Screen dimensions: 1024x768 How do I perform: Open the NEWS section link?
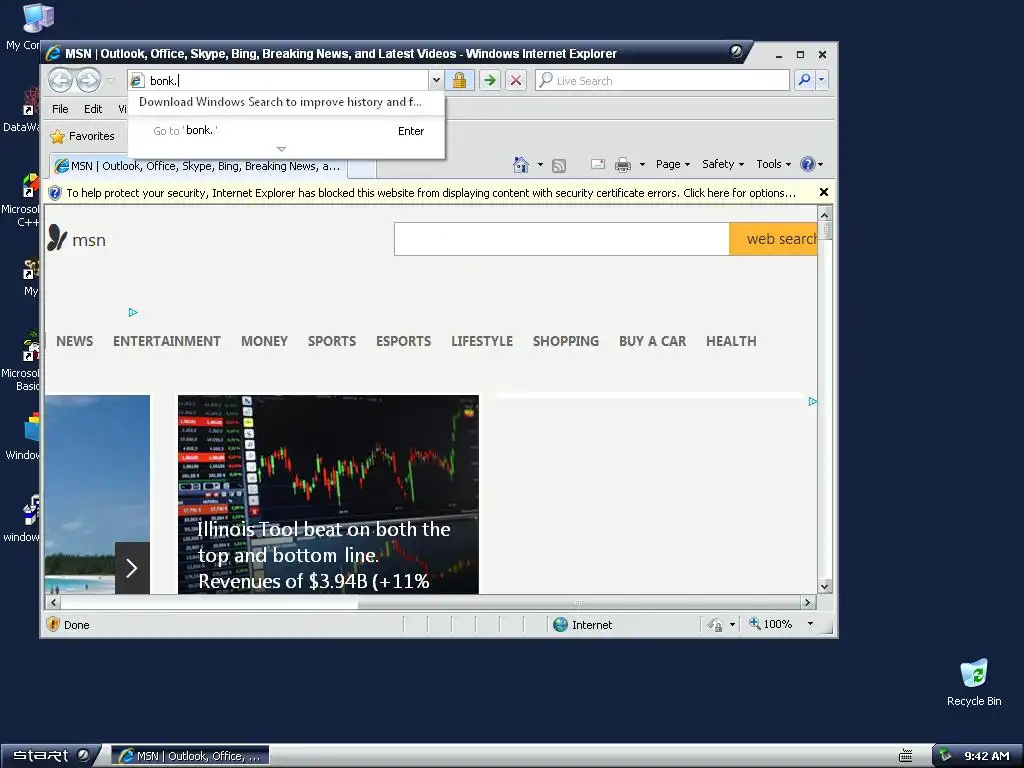[x=74, y=341]
